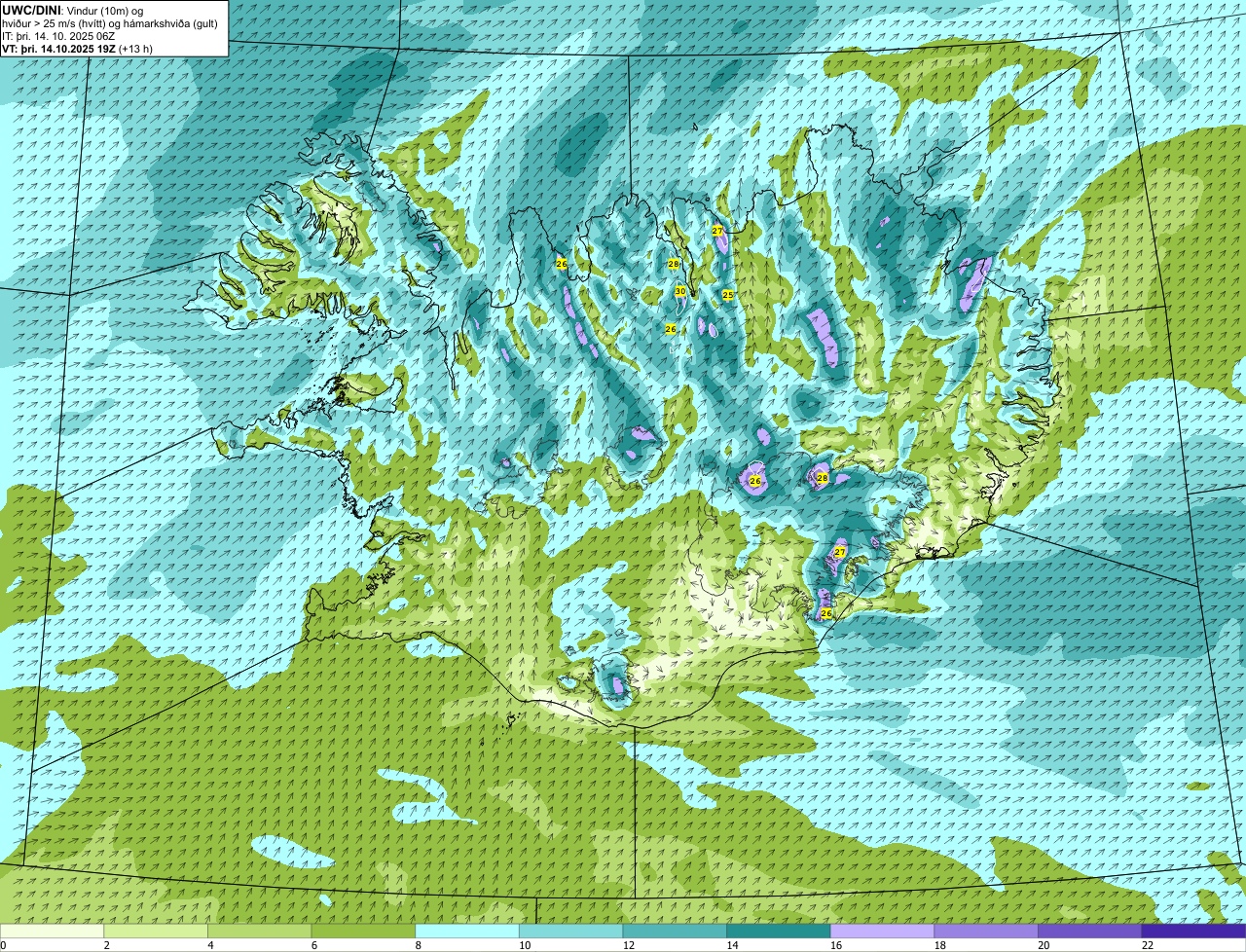The image size is (1246, 952).
Task: Click the 14–16 m/s dark teal legend swatch
Action: pyautogui.click(x=779, y=931)
